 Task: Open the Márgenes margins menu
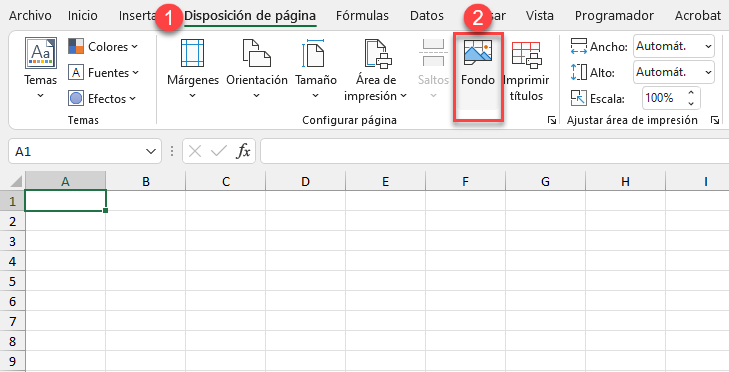pyautogui.click(x=192, y=68)
